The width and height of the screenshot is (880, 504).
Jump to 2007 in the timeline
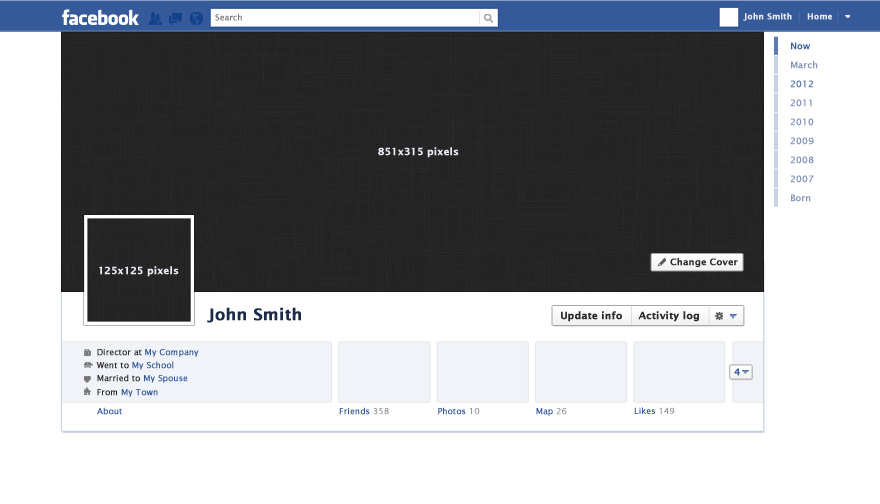click(x=801, y=180)
